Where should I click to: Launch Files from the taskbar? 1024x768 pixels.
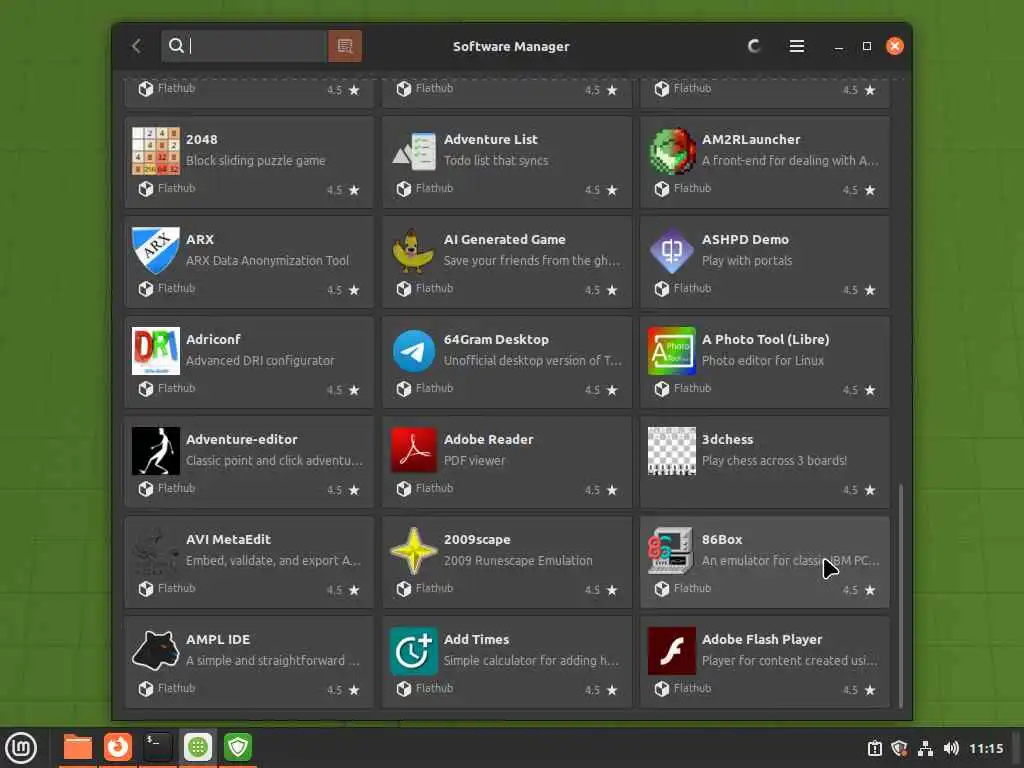pyautogui.click(x=78, y=747)
